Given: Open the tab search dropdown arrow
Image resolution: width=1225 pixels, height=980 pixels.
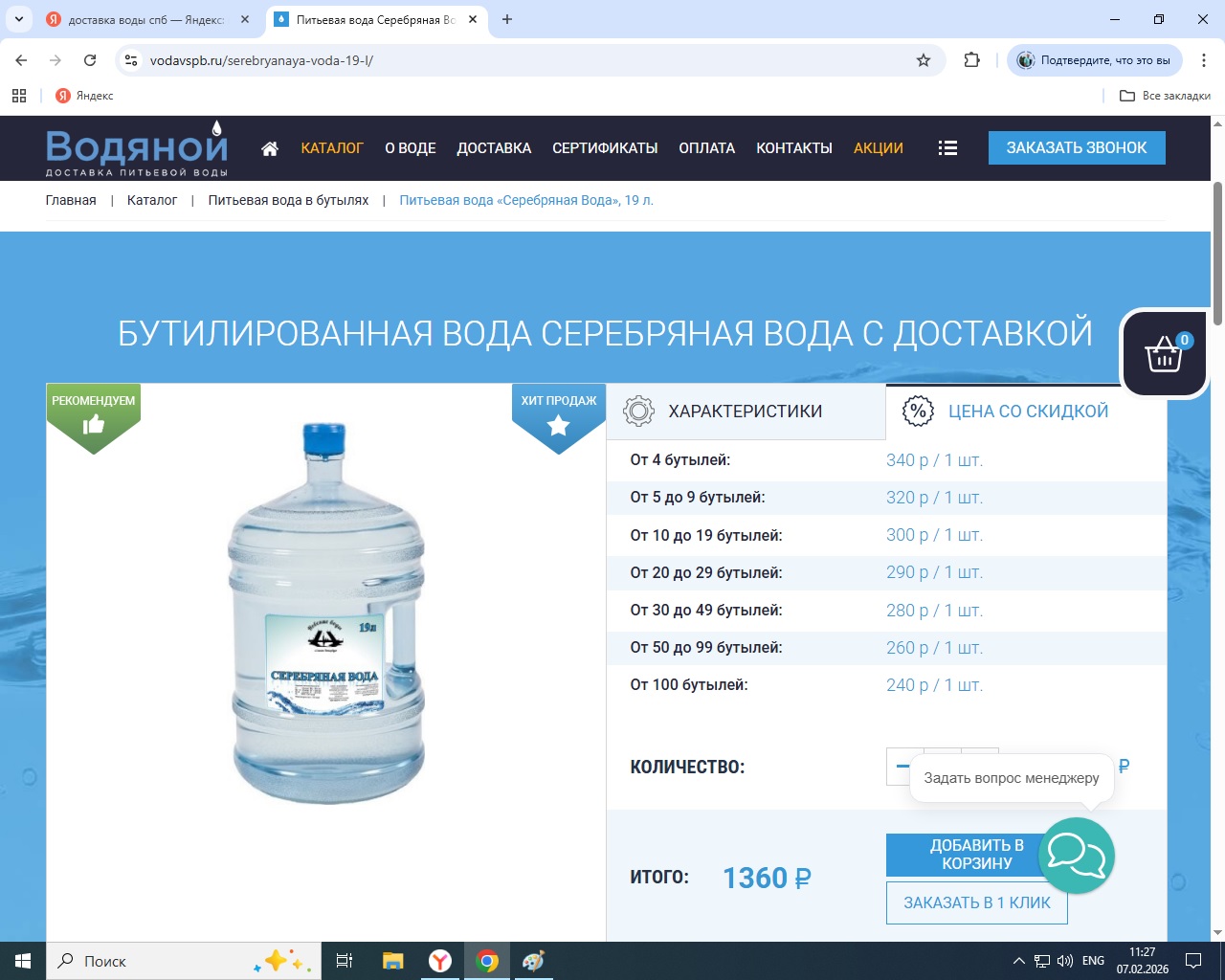Looking at the screenshot, I should click(18, 19).
